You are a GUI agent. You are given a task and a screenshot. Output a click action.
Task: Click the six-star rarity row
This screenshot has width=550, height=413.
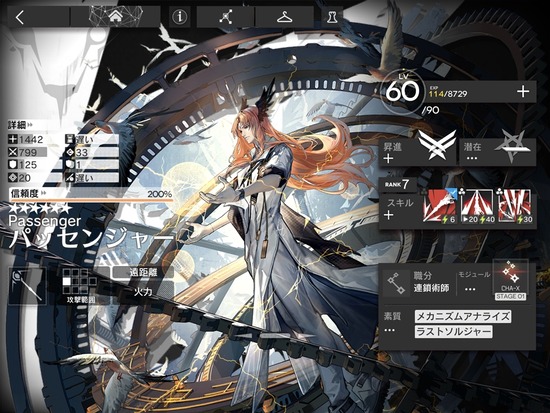(40, 208)
